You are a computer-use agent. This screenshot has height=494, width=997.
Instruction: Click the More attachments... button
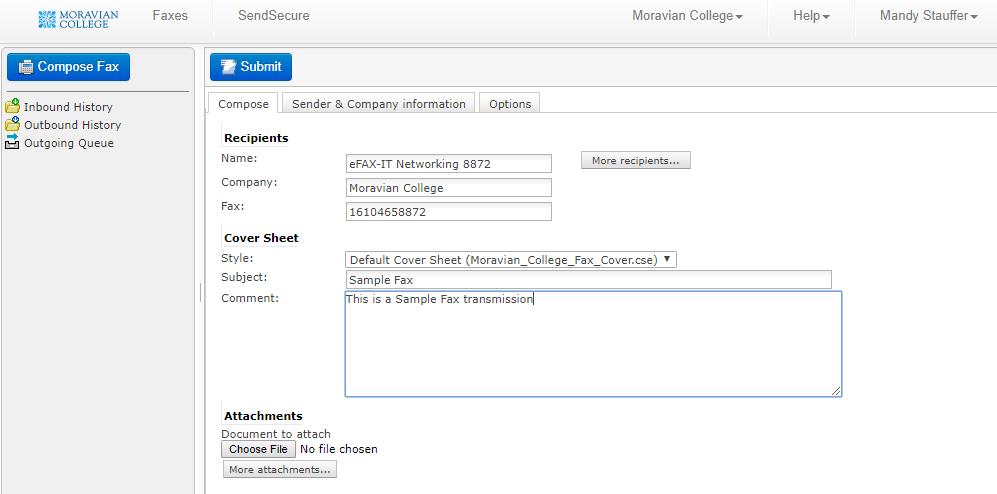pyautogui.click(x=280, y=469)
